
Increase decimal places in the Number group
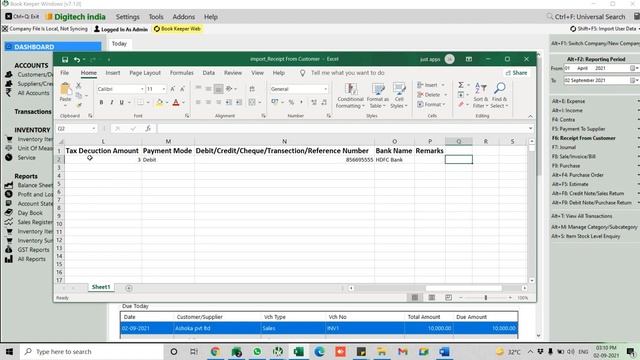point(314,102)
